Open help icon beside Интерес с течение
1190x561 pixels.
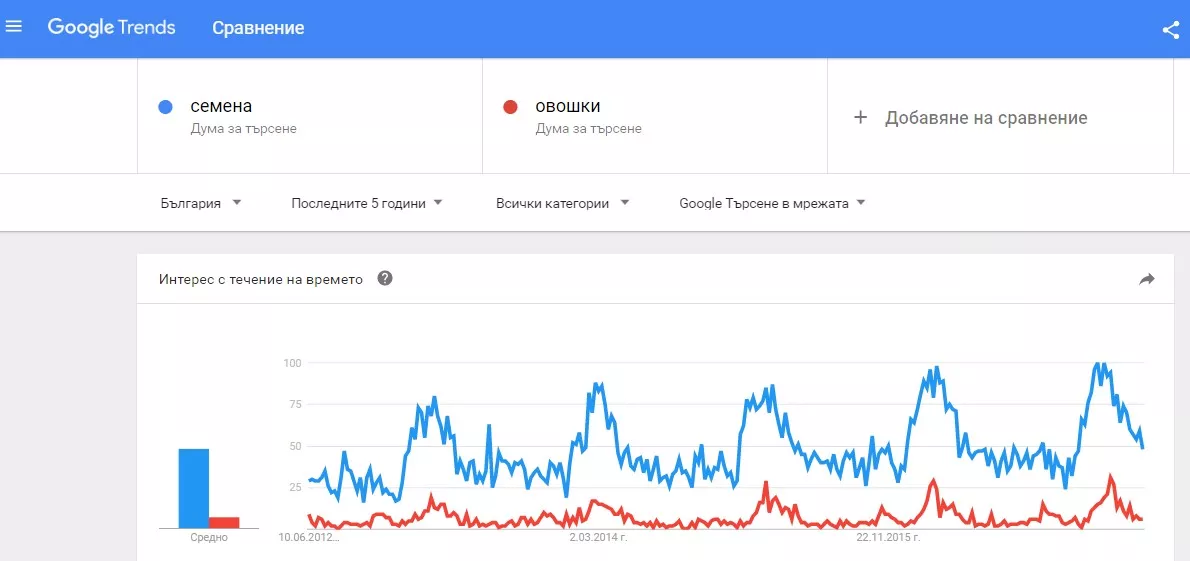(385, 278)
